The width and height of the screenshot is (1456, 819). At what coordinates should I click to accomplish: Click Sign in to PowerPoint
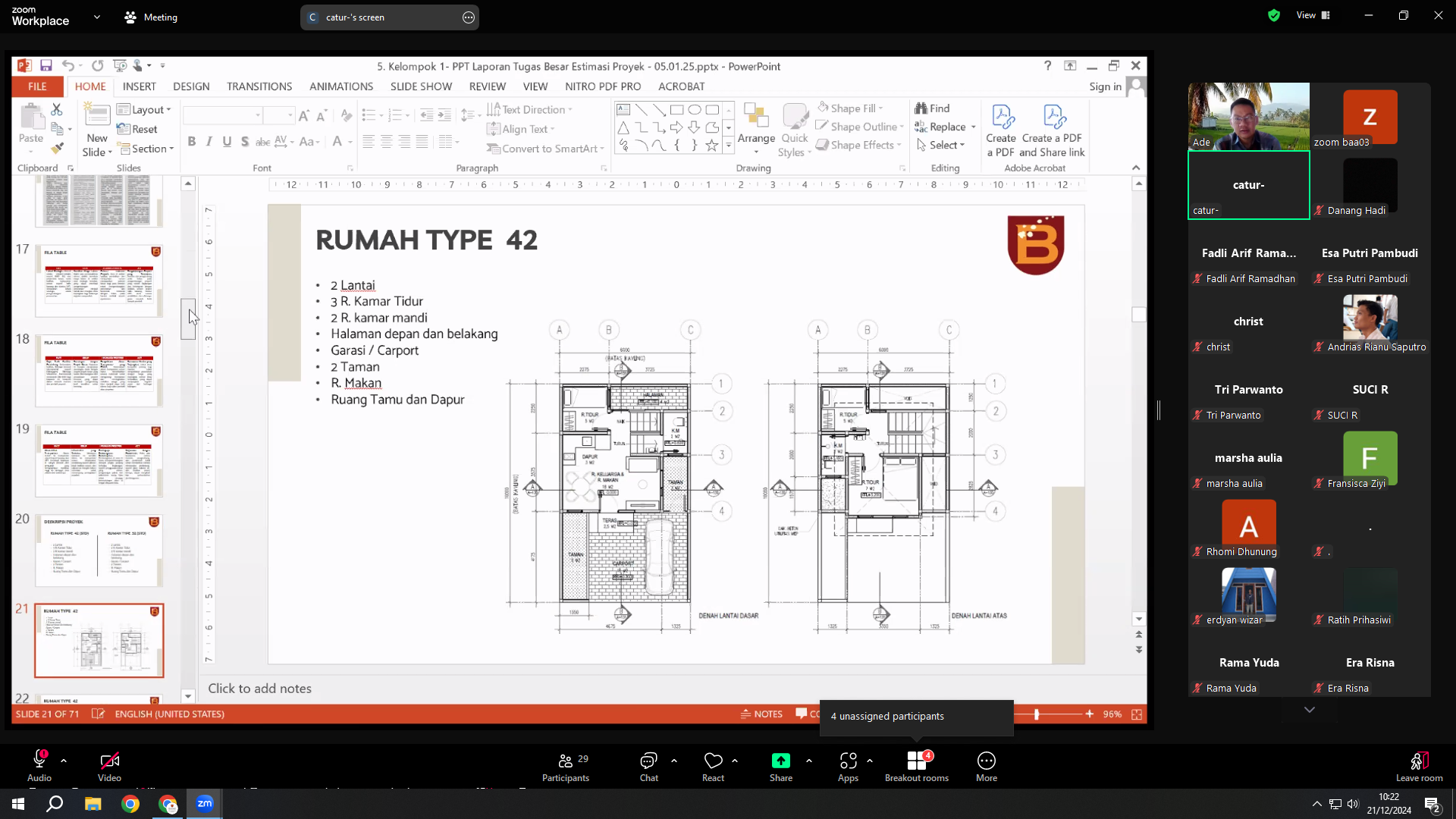coord(1105,86)
